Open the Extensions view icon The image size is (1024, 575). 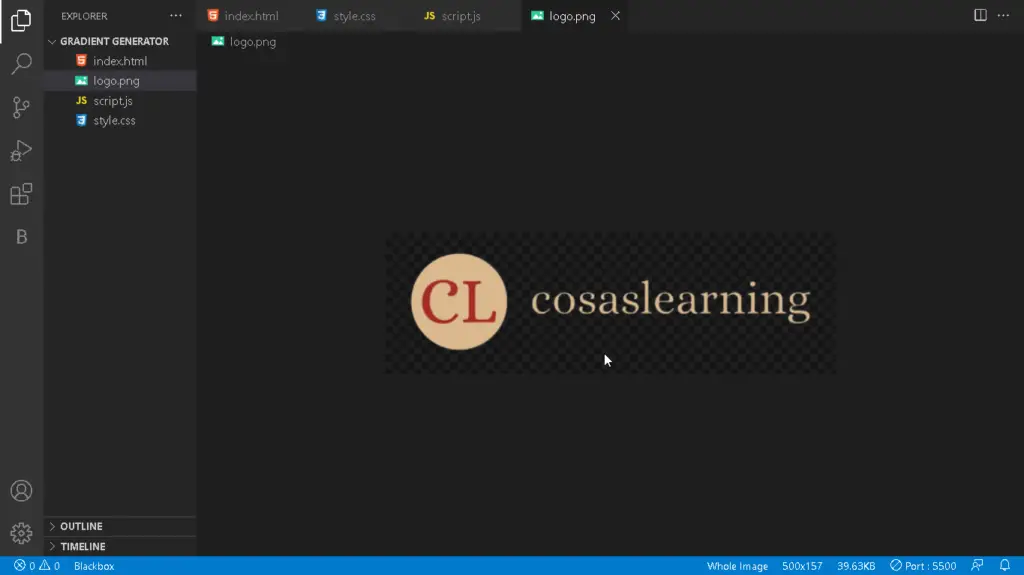point(21,194)
